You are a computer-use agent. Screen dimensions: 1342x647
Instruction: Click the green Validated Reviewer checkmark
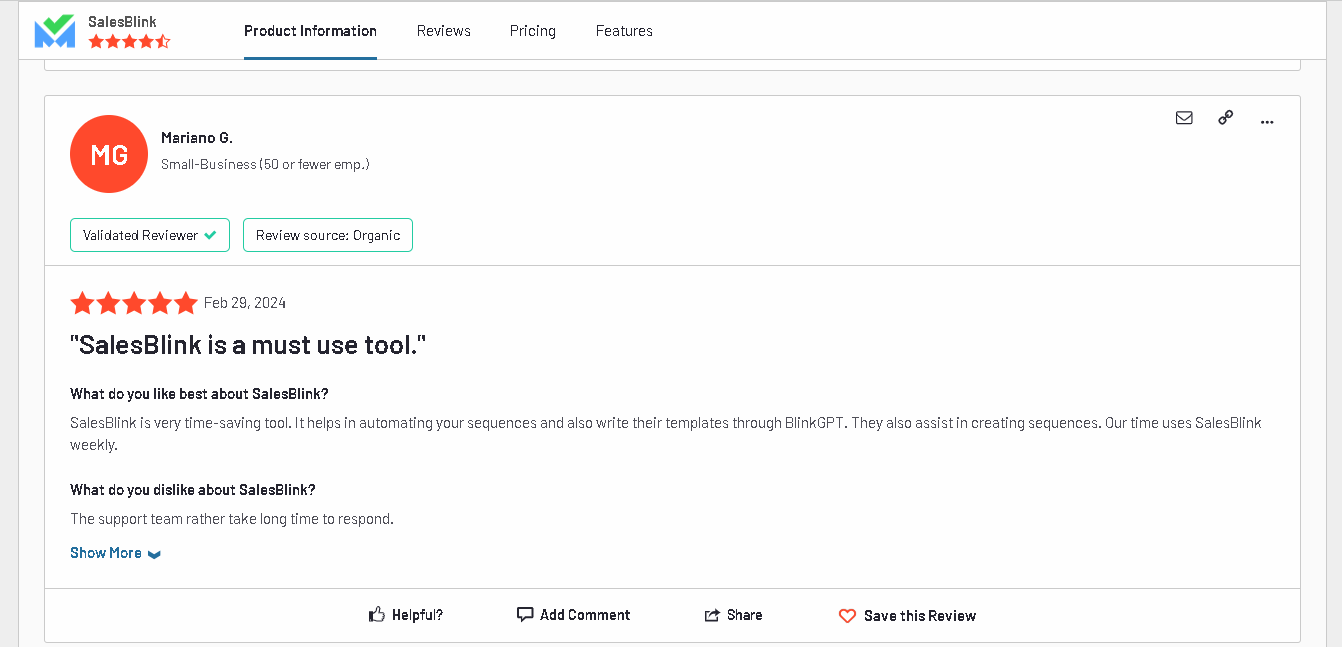[210, 236]
